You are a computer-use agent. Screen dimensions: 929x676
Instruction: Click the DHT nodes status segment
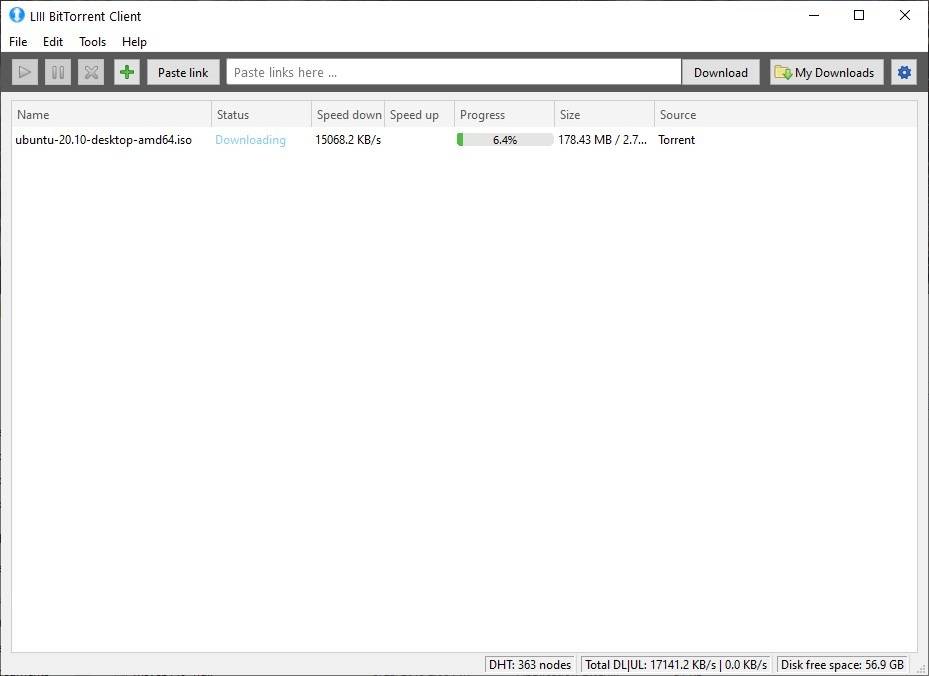(x=530, y=664)
